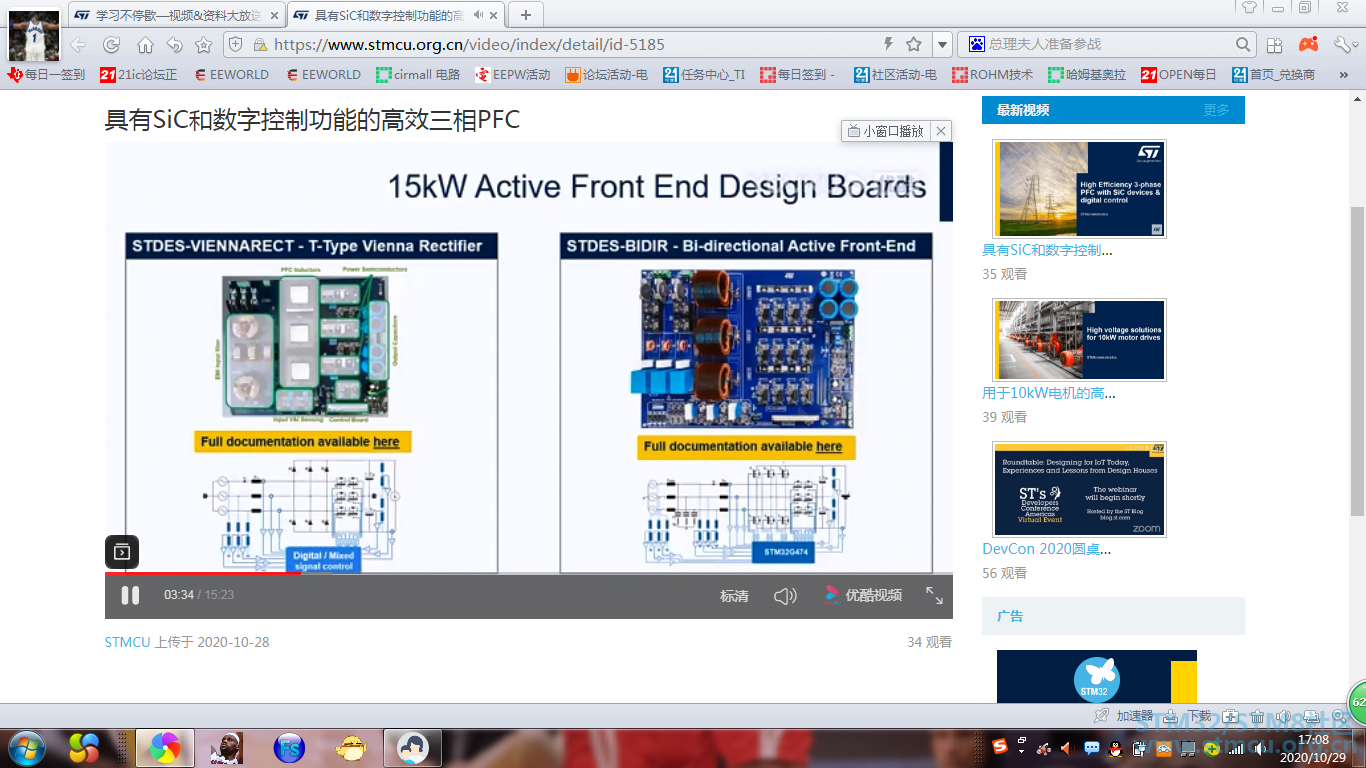This screenshot has height=768, width=1366.
Task: Open the High Efficiency 3-phase PFC thumbnail
Action: click(1079, 188)
